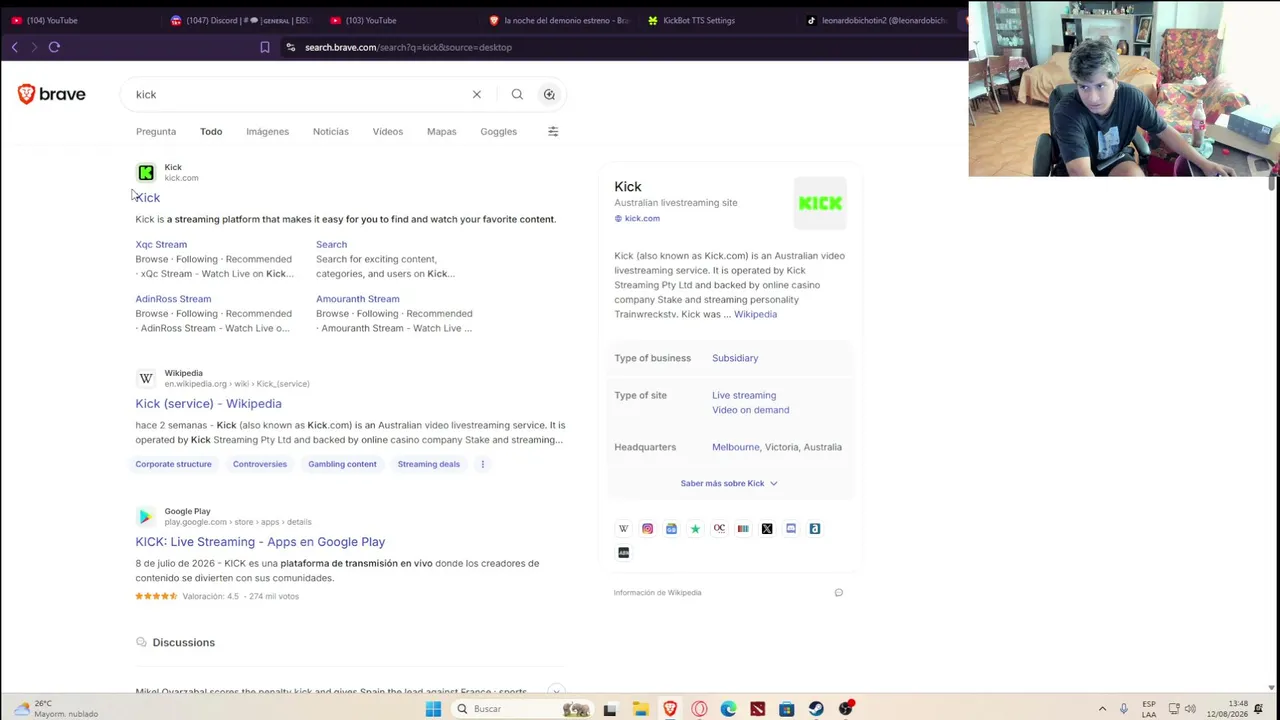Switch to the Imágenes tab
Image resolution: width=1280 pixels, height=720 pixels.
point(267,131)
